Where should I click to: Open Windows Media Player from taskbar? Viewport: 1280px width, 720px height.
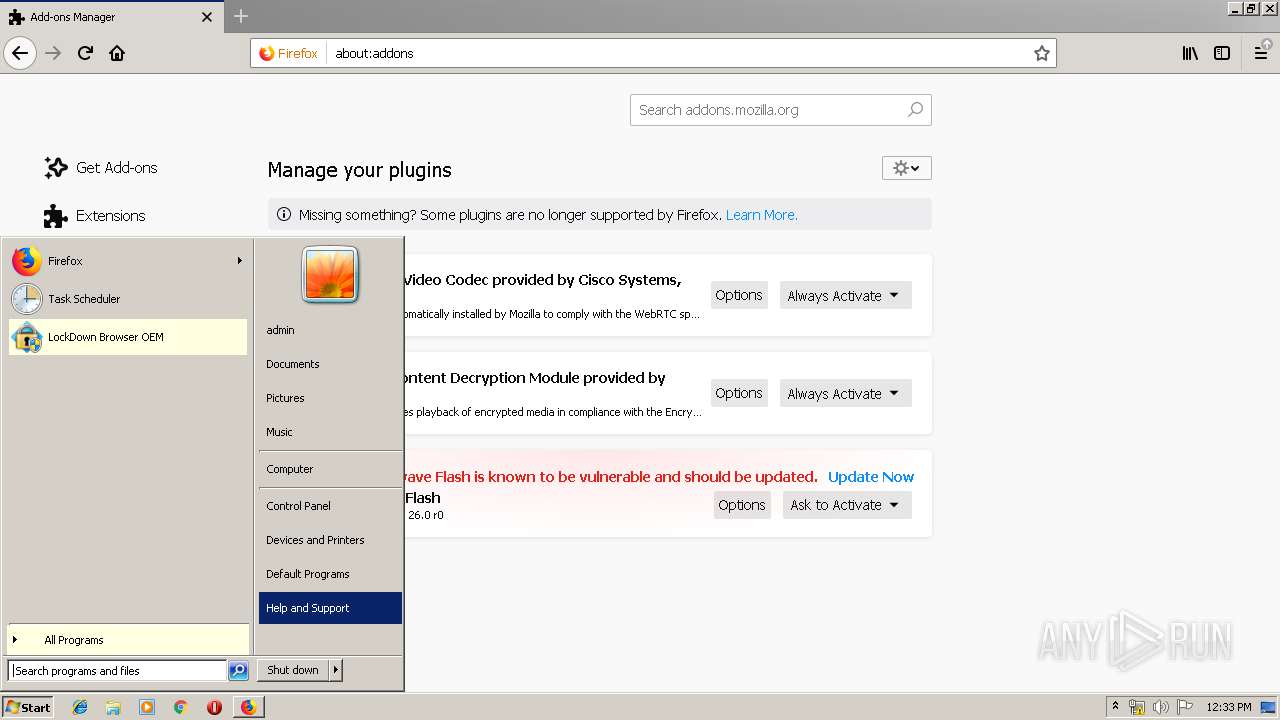[x=147, y=707]
